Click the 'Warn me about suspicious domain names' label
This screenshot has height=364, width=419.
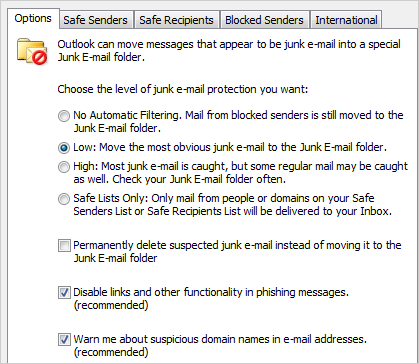[x=220, y=345]
